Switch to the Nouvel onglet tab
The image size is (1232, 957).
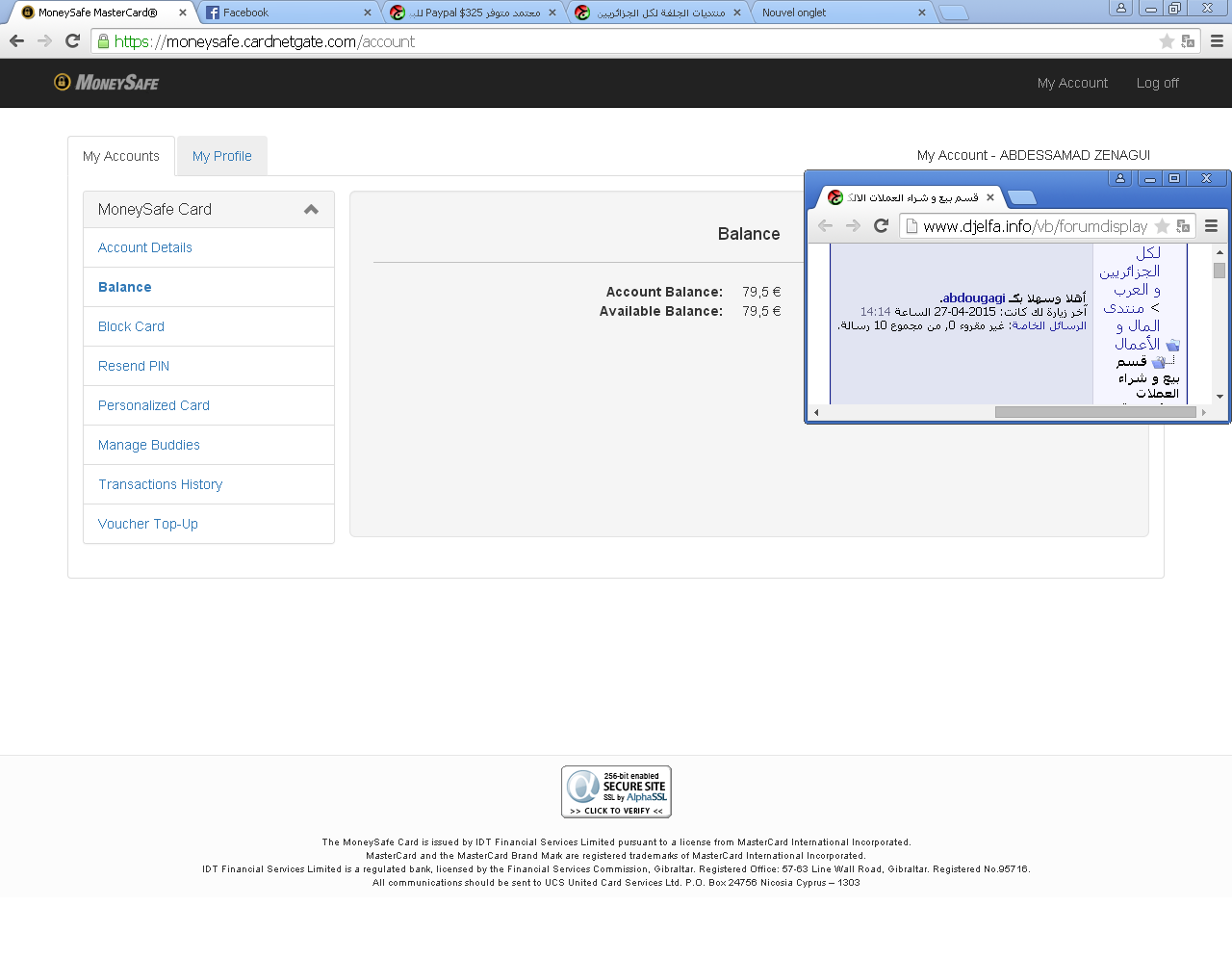tap(837, 13)
